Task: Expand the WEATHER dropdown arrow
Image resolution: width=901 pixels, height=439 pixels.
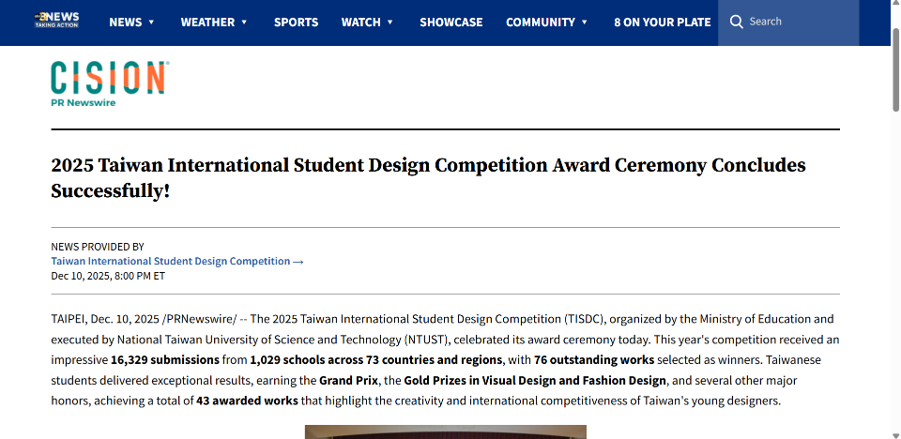Action: (x=244, y=22)
